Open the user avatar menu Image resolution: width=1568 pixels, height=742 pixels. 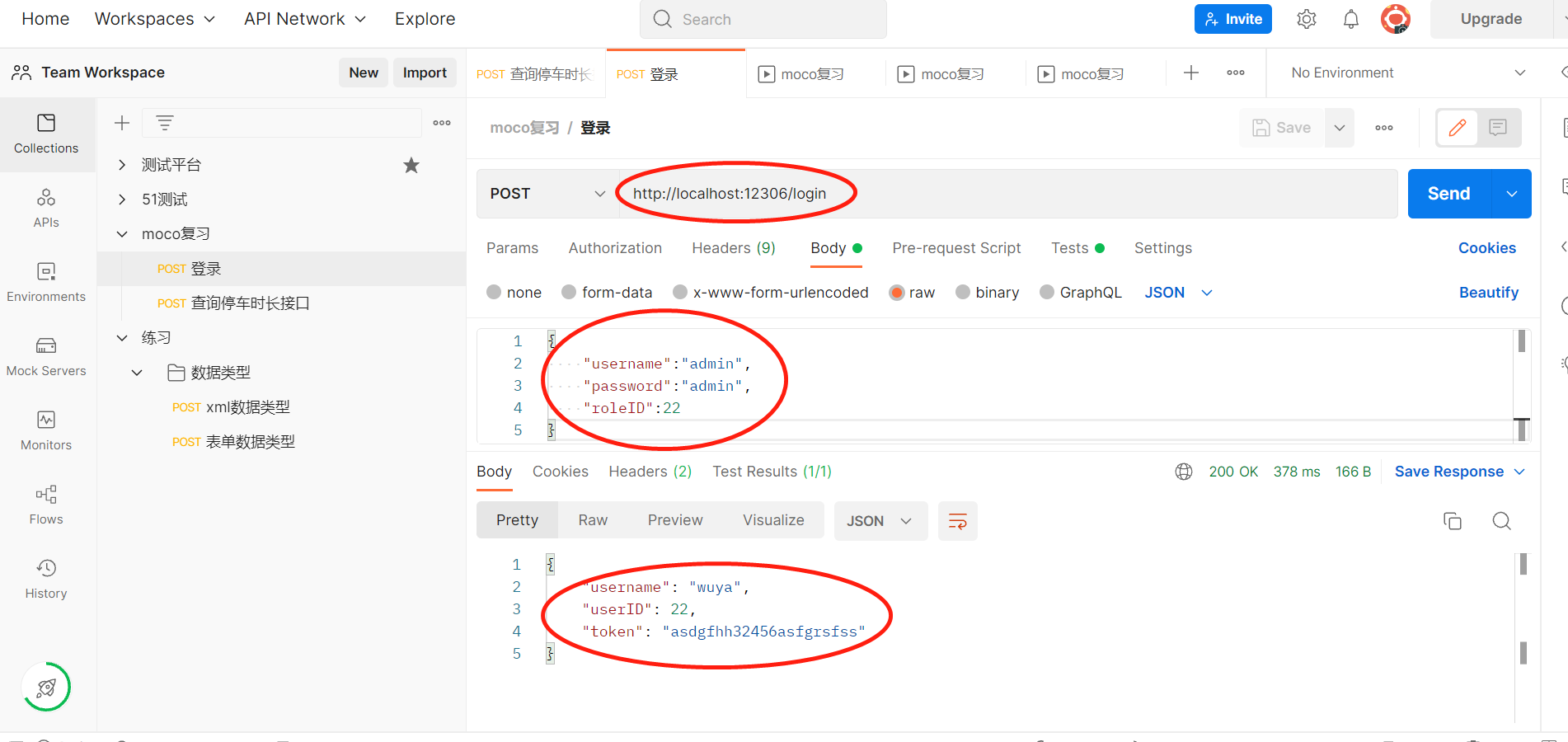tap(1395, 19)
